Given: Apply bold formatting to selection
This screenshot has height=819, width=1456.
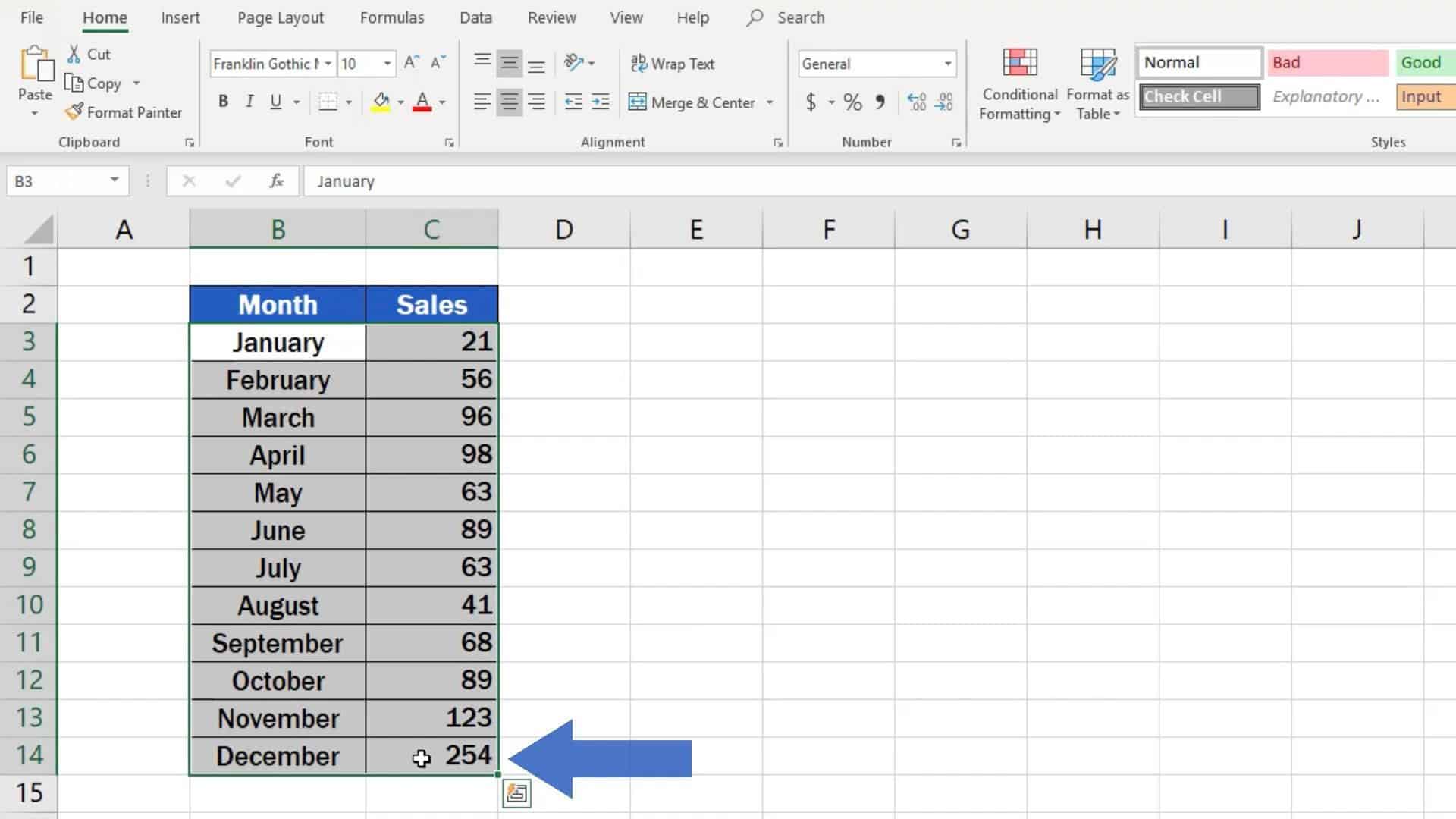Looking at the screenshot, I should coord(222,101).
